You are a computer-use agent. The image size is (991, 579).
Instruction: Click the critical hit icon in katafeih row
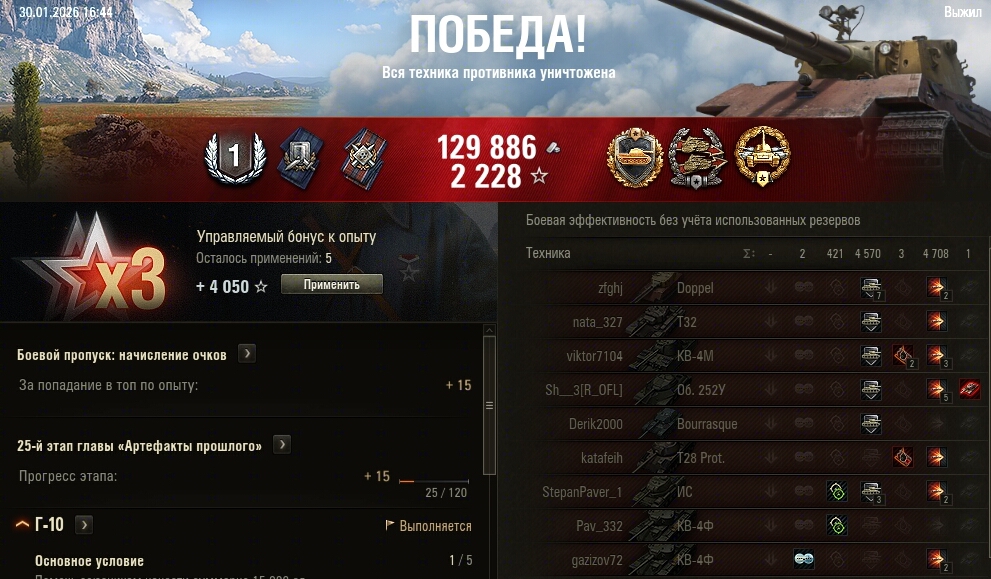click(903, 456)
